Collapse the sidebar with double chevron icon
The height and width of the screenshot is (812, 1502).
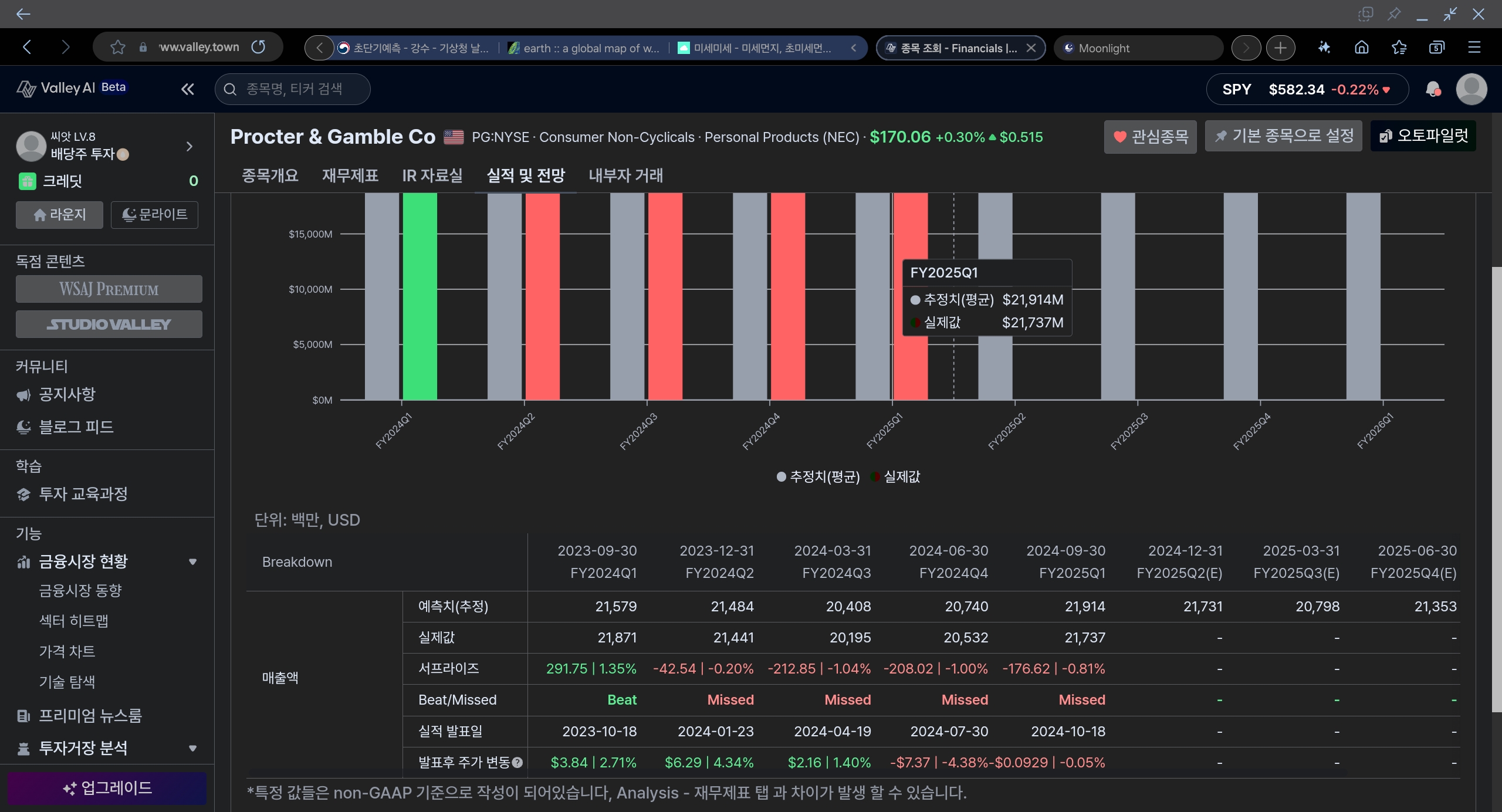[187, 89]
